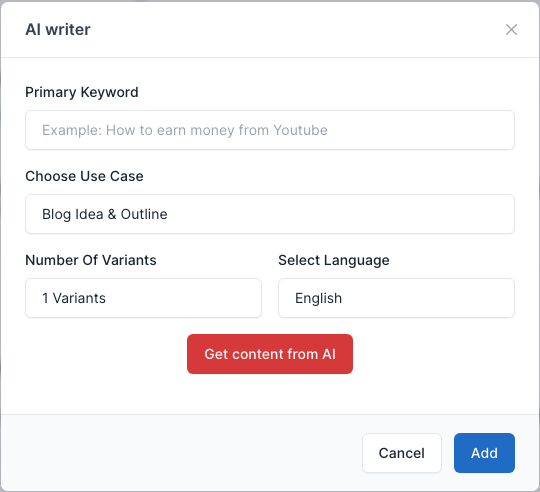This screenshot has height=492, width=540.
Task: Open the Select Language dropdown
Action: click(396, 298)
